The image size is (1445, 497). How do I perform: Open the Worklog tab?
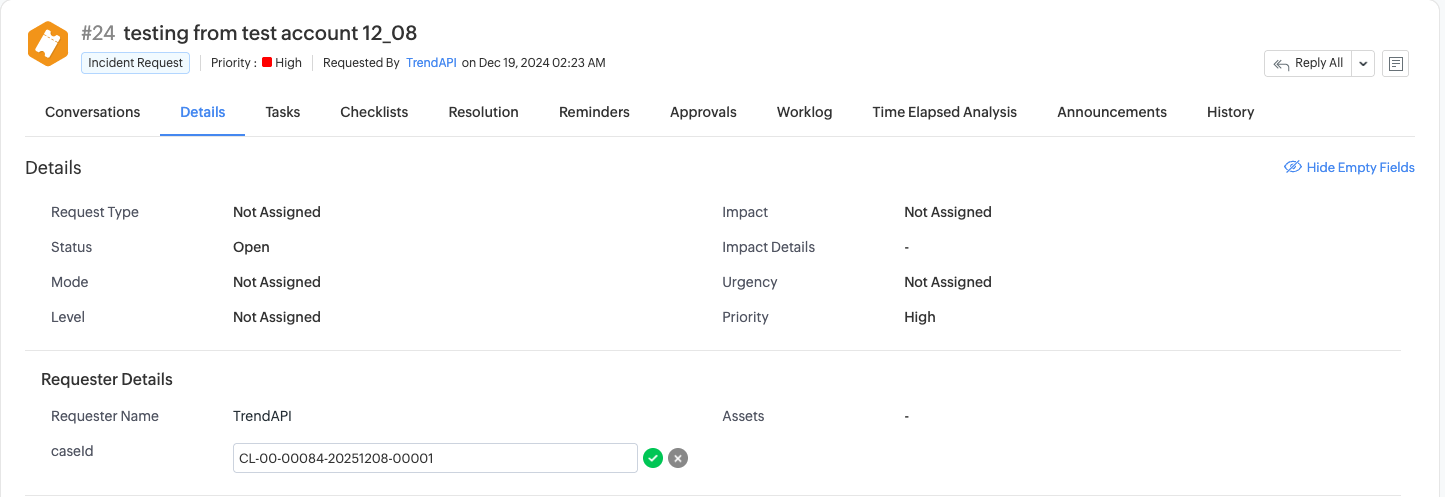804,112
